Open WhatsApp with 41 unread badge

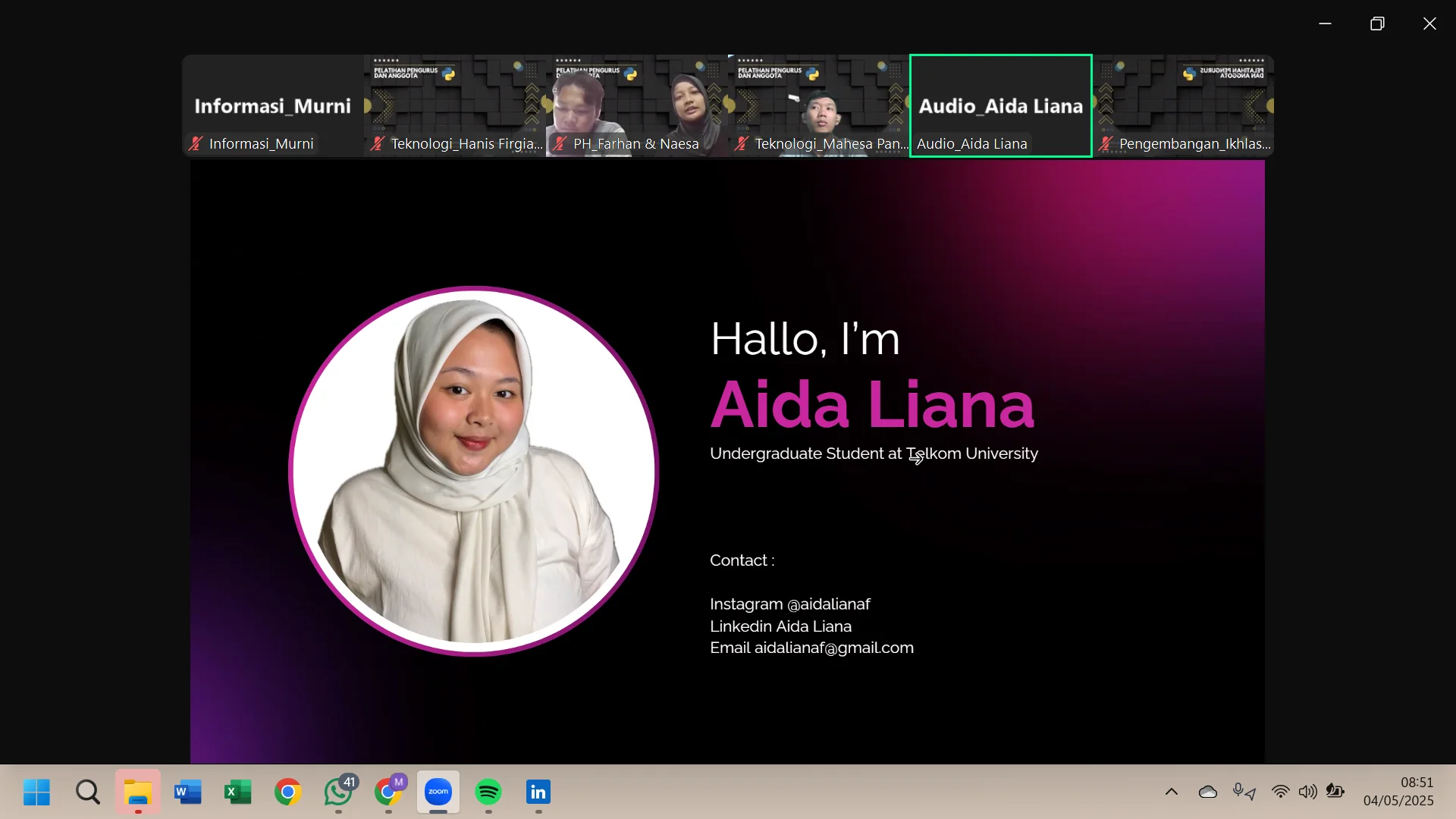(339, 792)
